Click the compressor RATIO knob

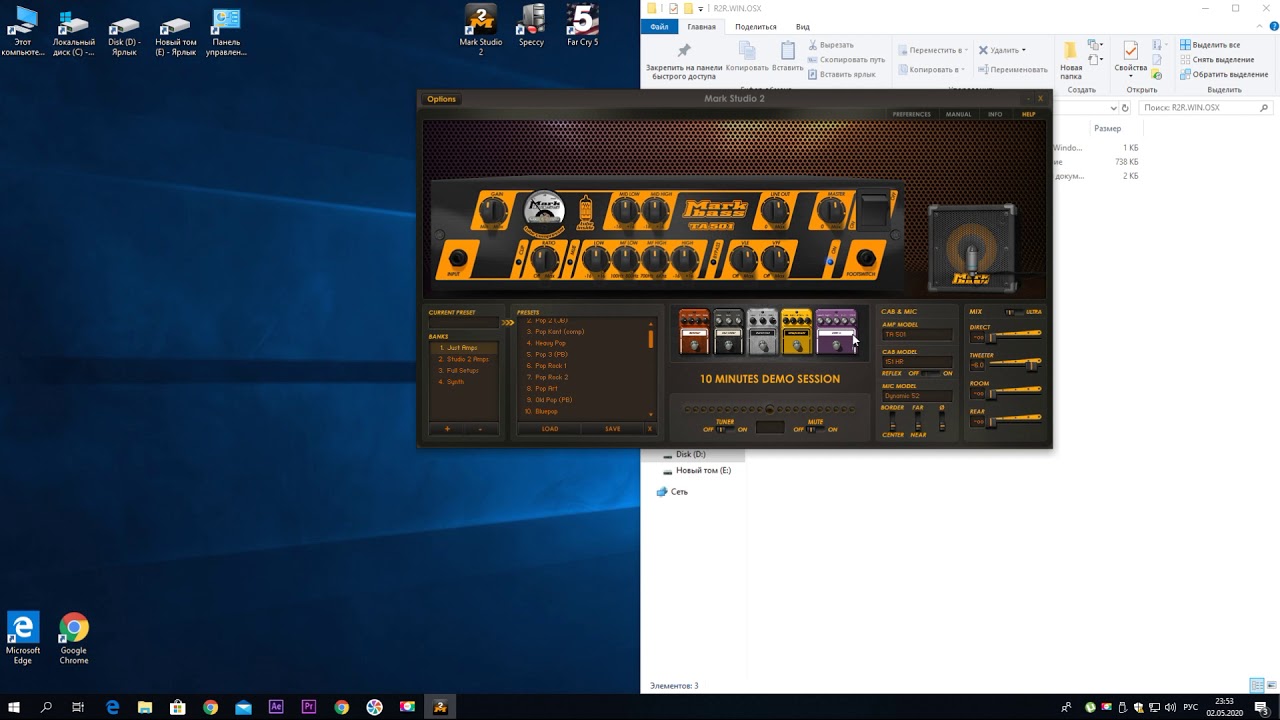point(546,259)
